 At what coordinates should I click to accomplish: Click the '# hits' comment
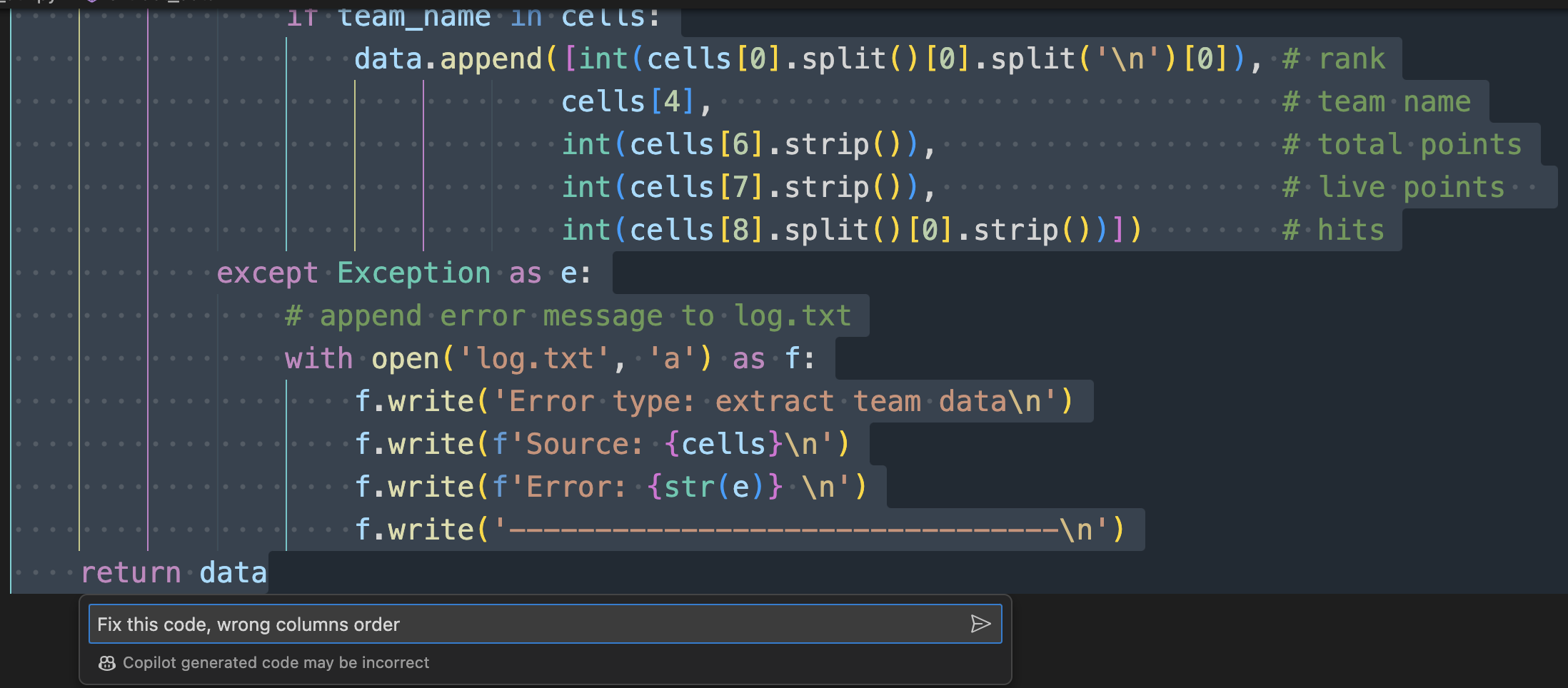pyautogui.click(x=1333, y=231)
